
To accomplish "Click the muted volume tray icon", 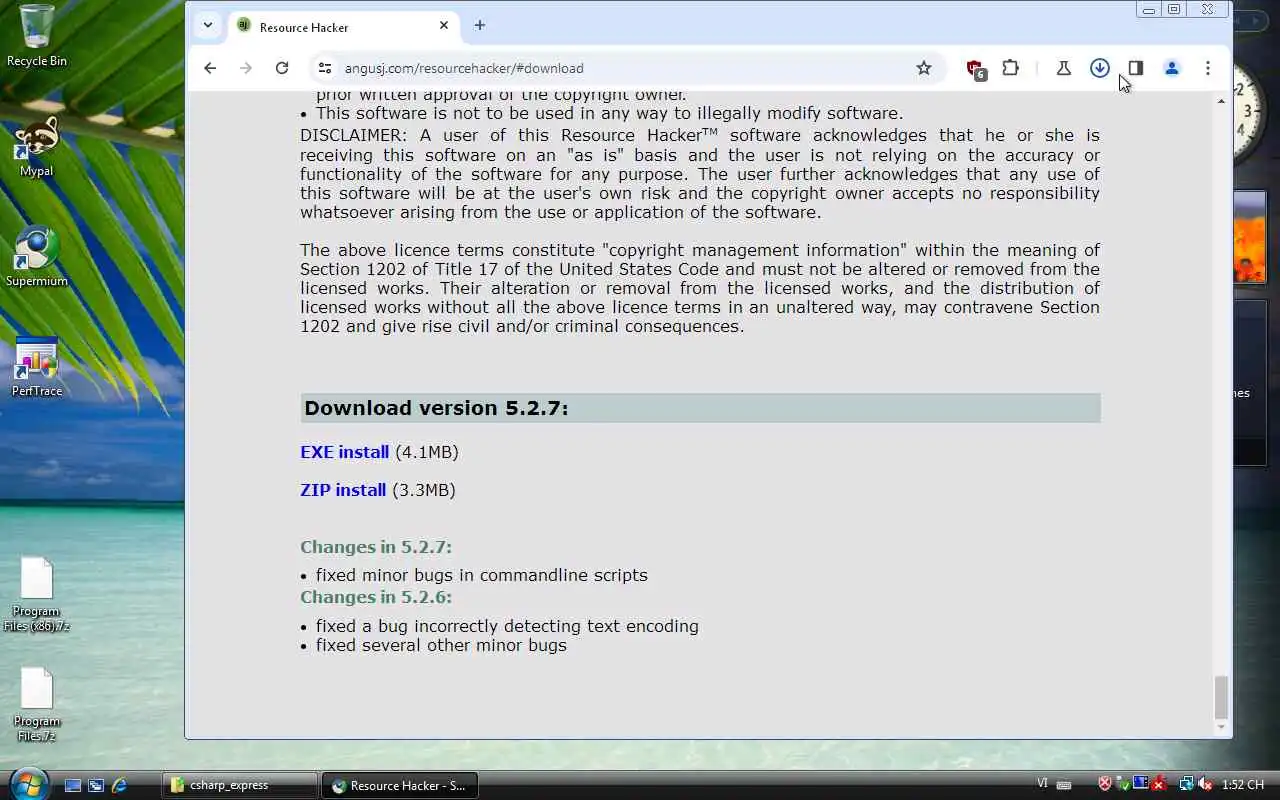I will click(x=1205, y=785).
